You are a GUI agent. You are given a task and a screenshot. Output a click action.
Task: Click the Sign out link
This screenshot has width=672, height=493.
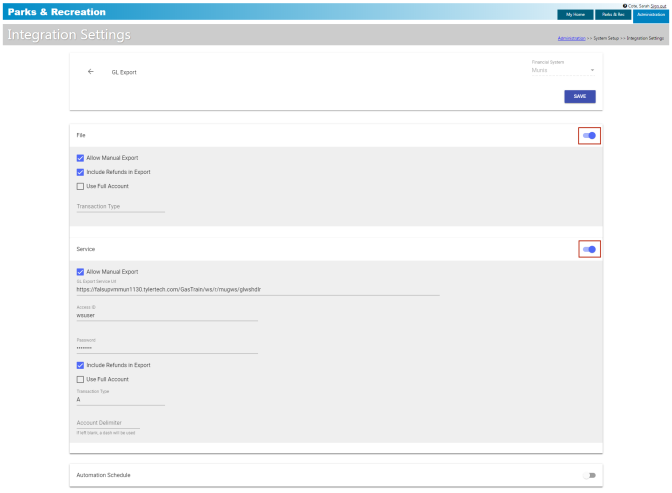click(x=659, y=4)
